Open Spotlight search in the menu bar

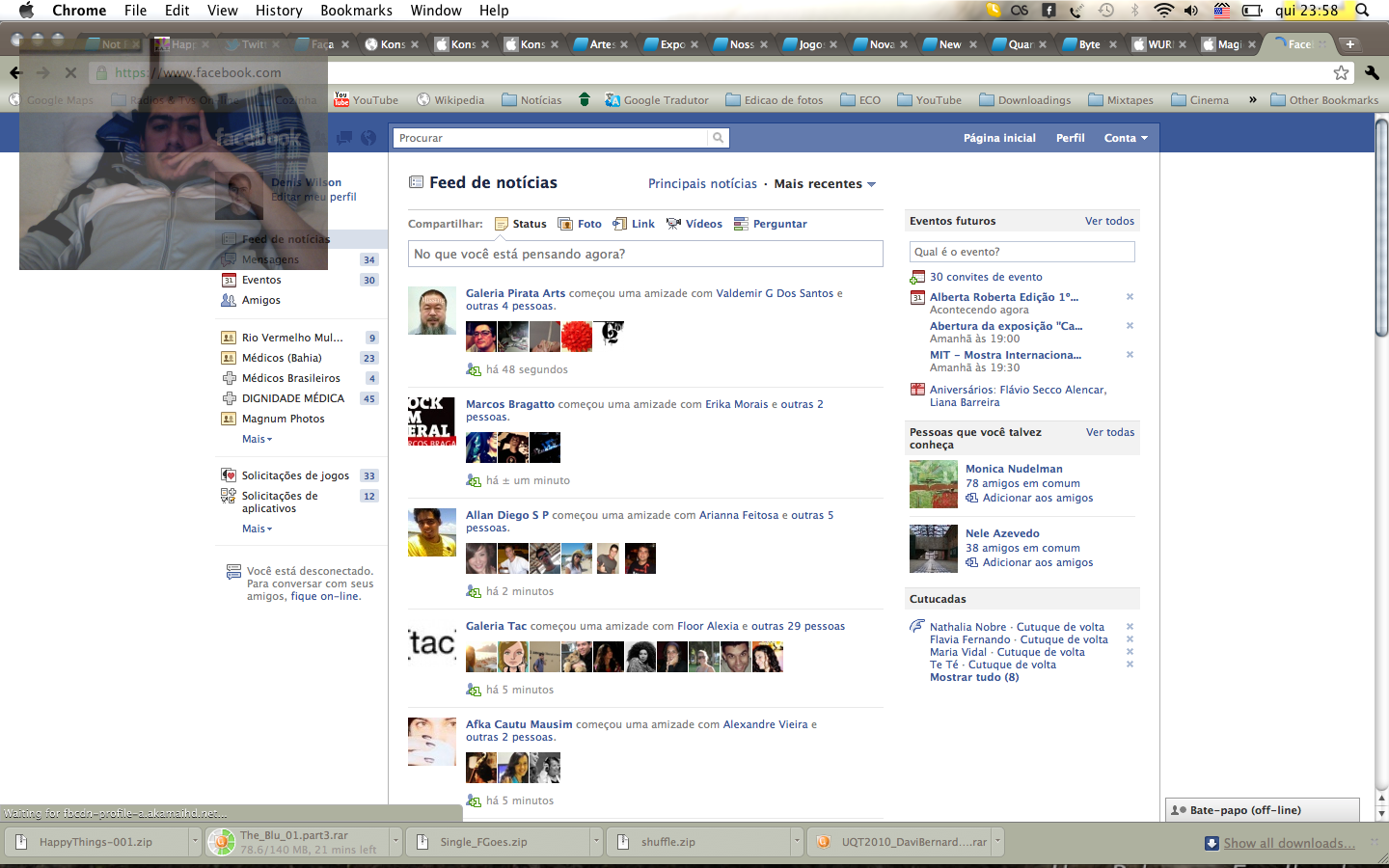pos(1362,11)
